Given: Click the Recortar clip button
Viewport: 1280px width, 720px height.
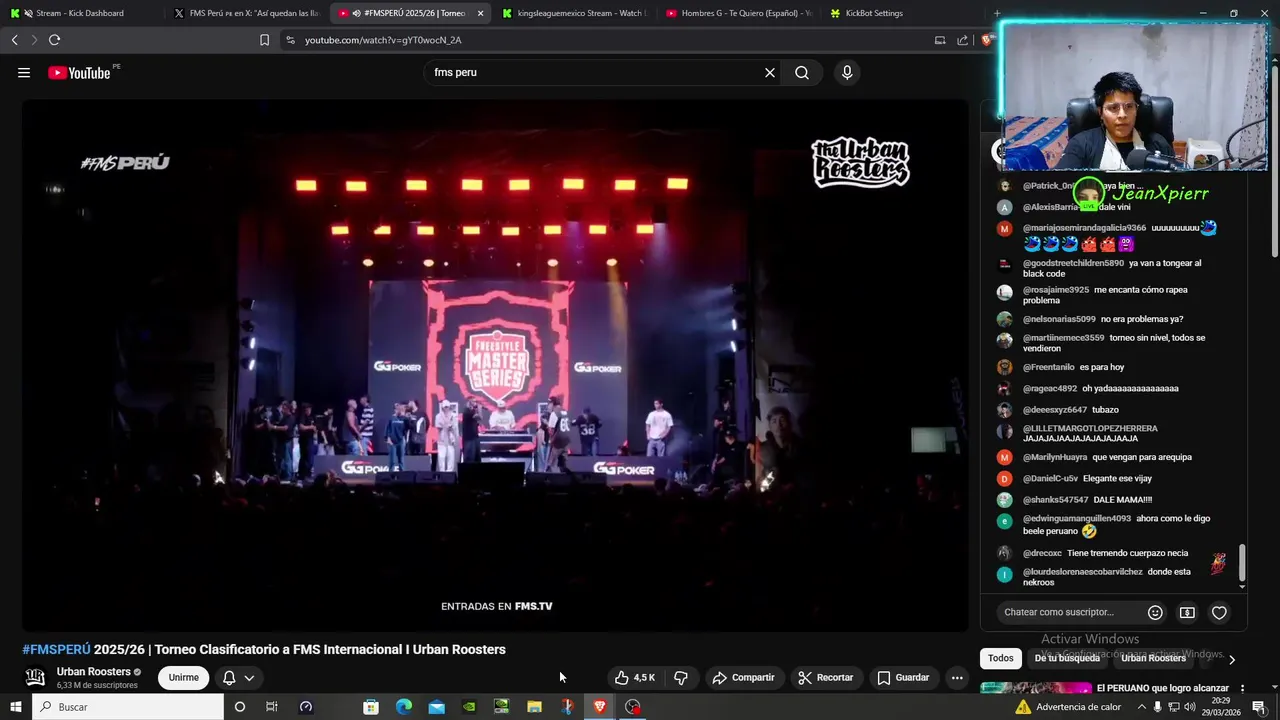Looking at the screenshot, I should coord(826,678).
